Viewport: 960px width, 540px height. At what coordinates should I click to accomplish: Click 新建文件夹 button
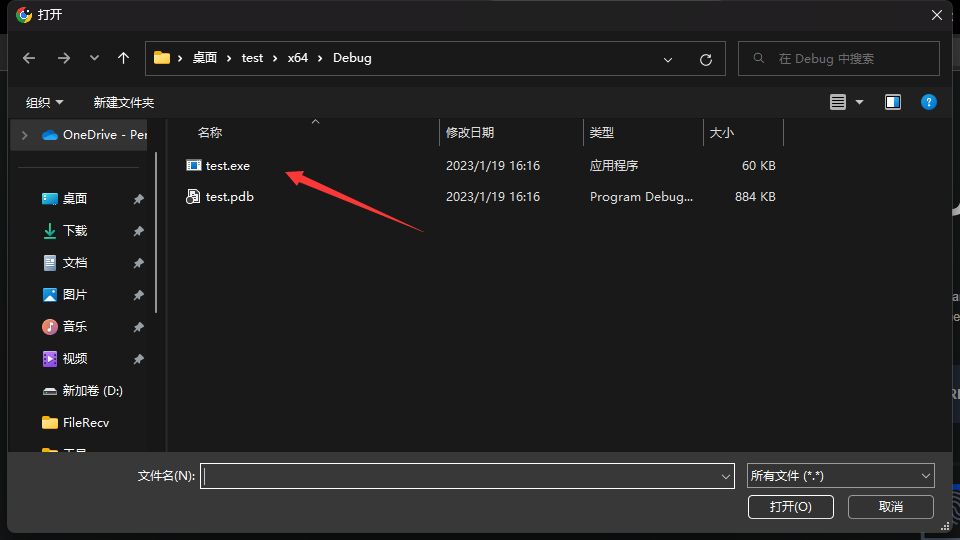coord(124,102)
